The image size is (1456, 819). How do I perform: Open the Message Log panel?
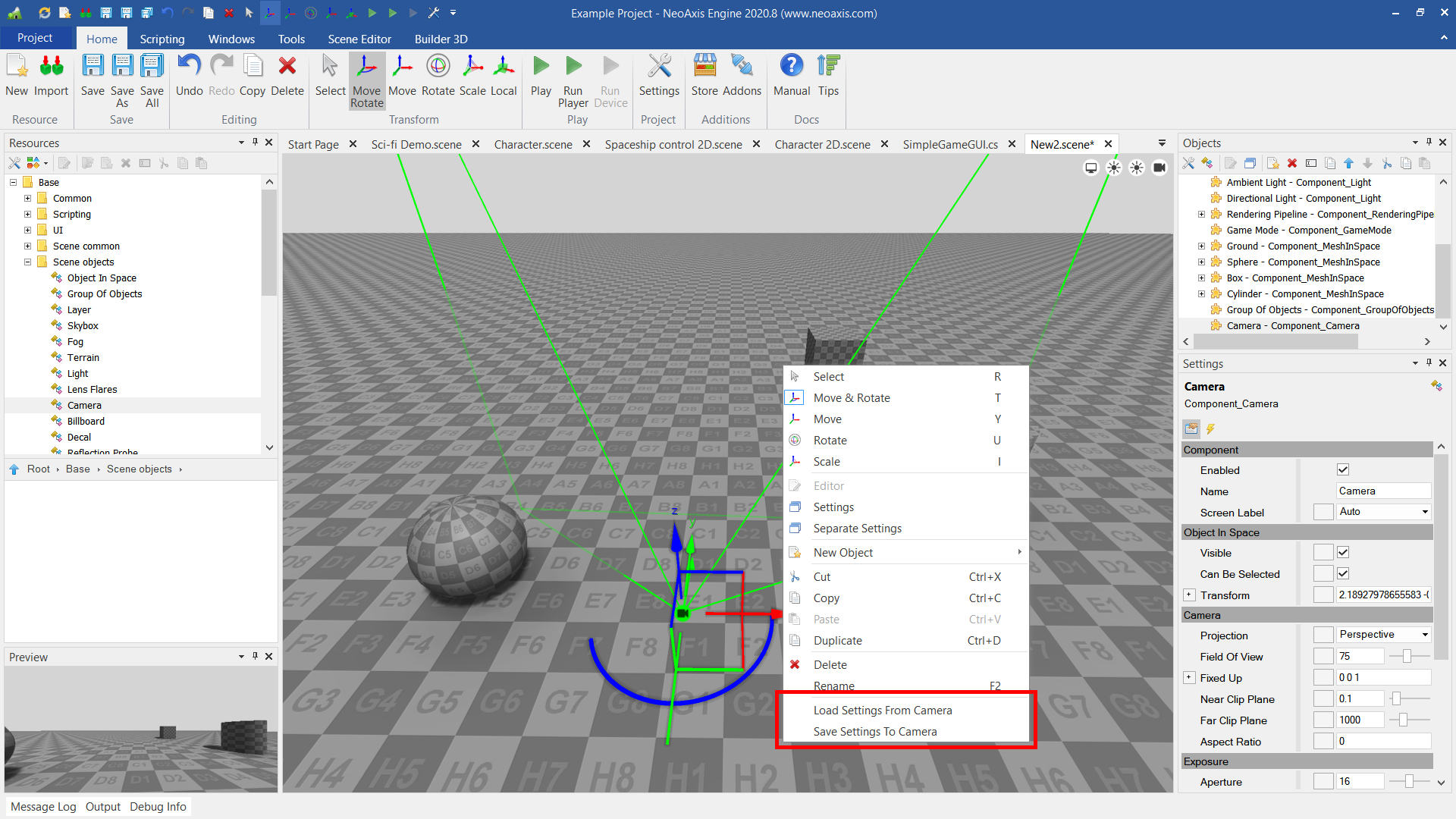click(43, 807)
